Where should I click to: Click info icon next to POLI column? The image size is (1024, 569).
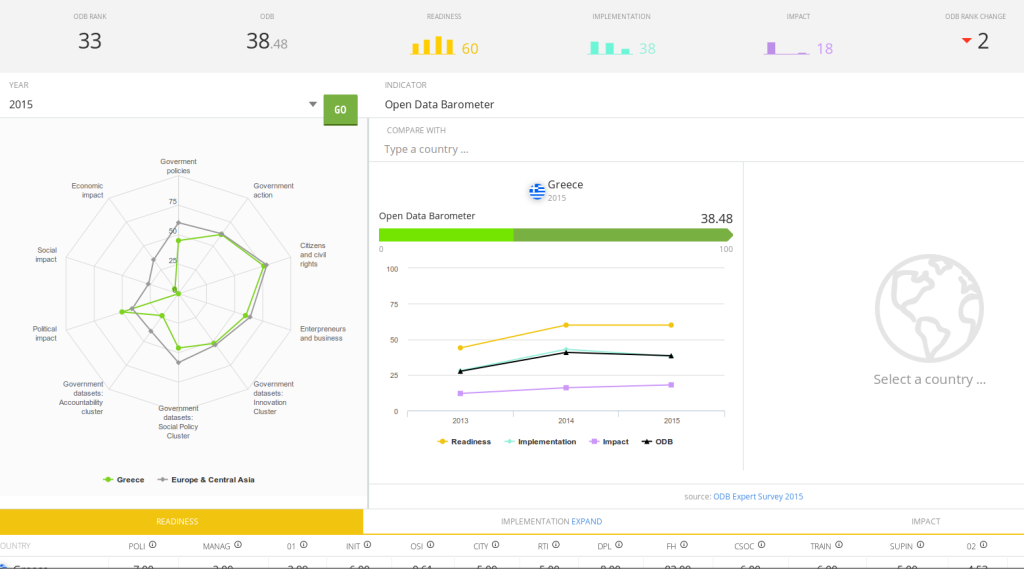pyautogui.click(x=152, y=545)
